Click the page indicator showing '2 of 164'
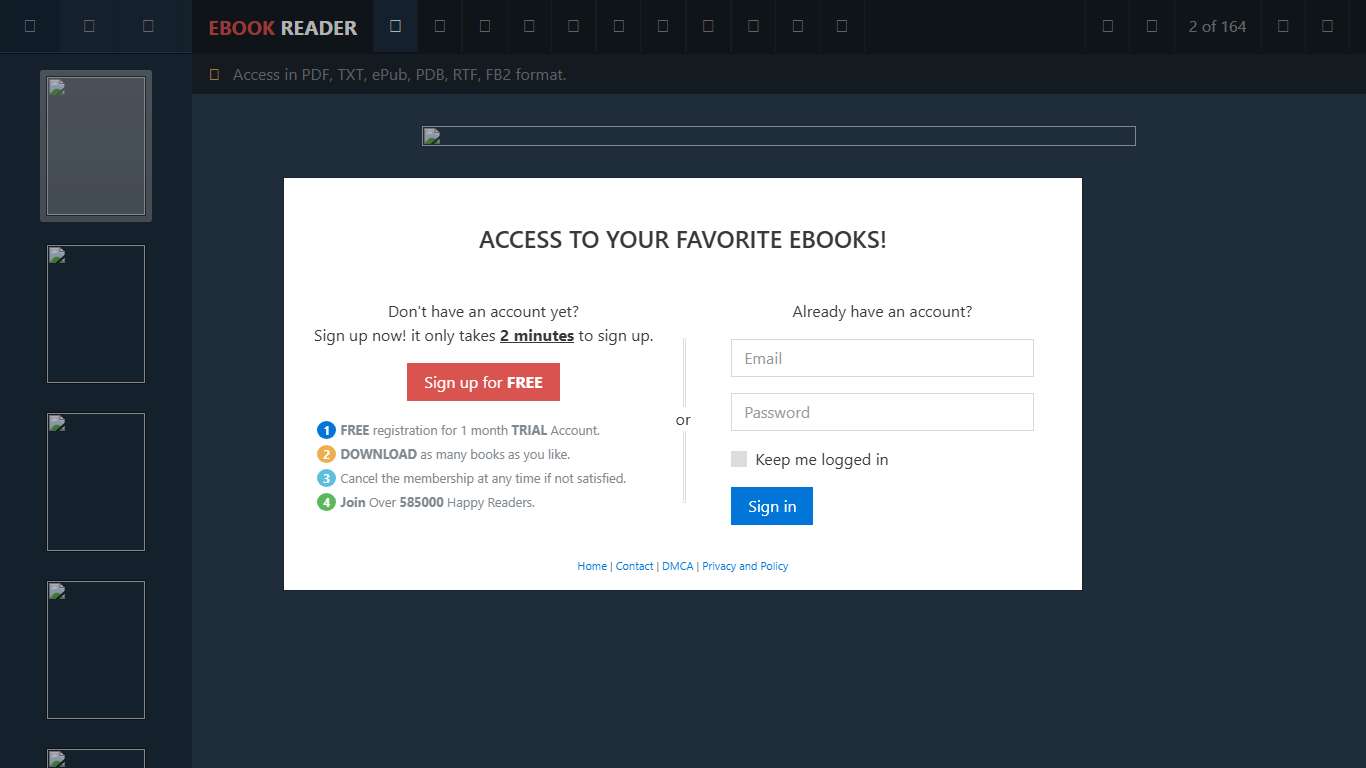1366x768 pixels. point(1217,26)
